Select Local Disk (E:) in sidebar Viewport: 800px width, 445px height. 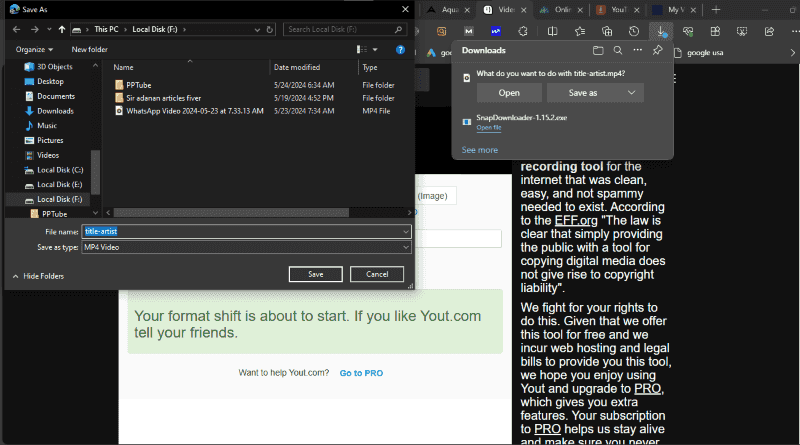60,185
